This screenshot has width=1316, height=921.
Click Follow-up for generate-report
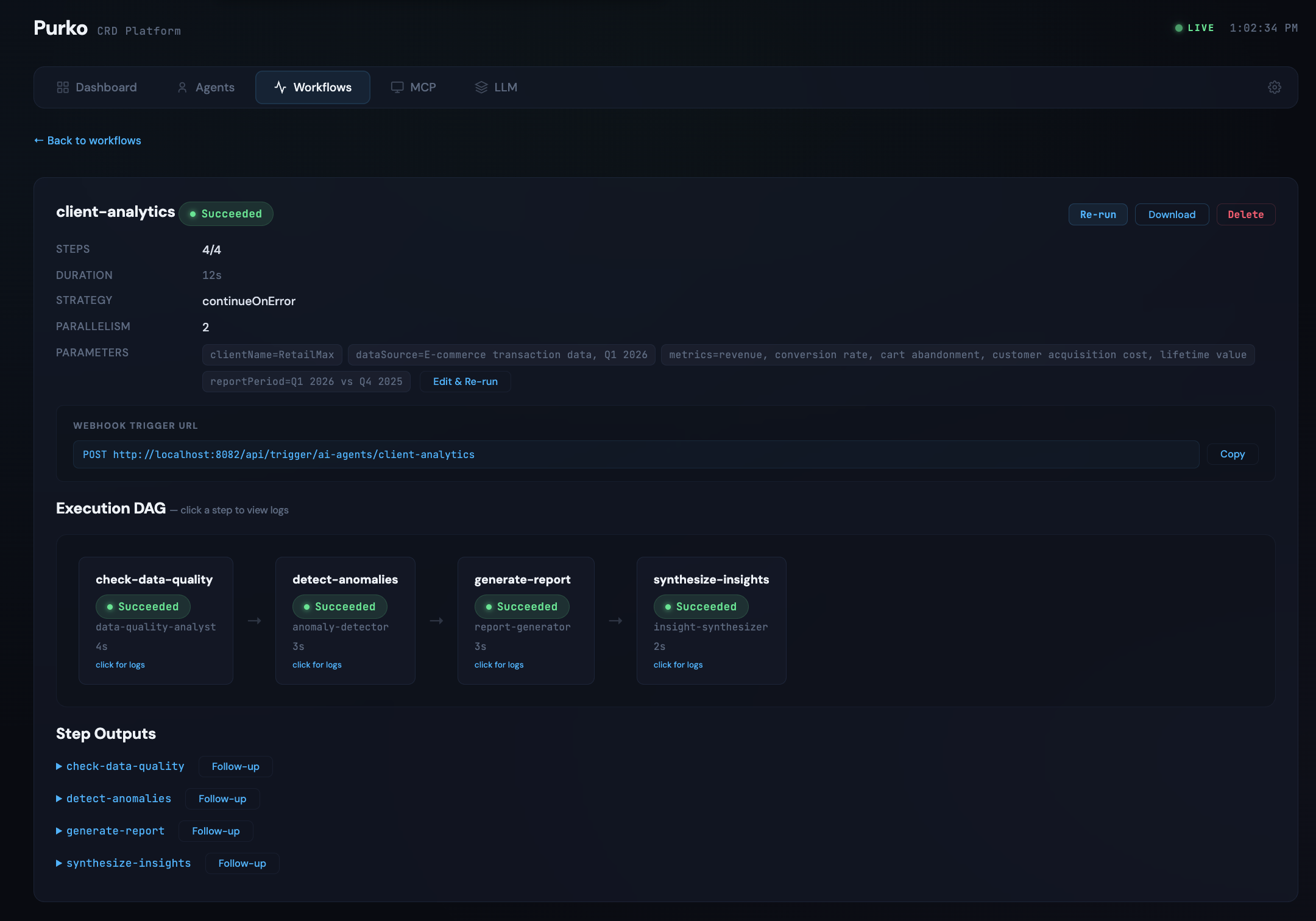216,831
